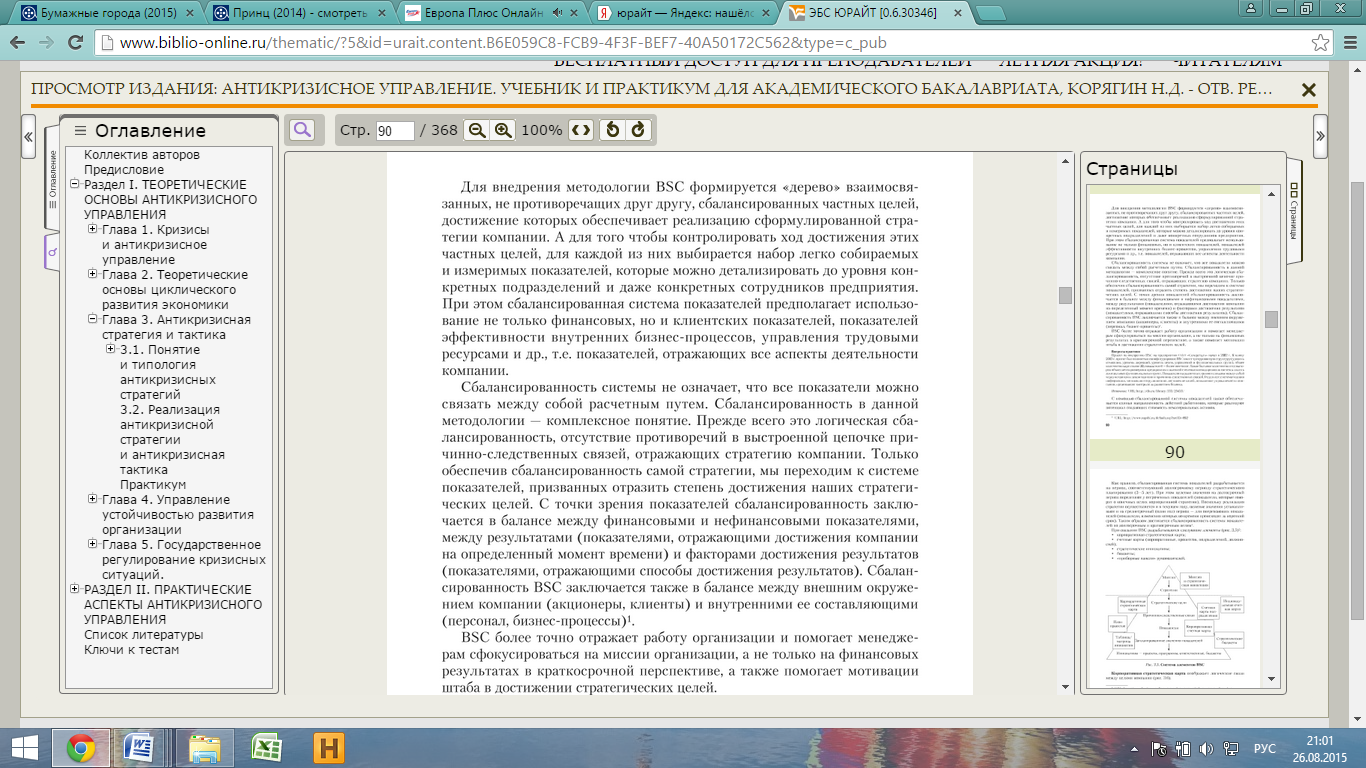Open Предисловие in contents
The image size is (1366, 768).
124,170
